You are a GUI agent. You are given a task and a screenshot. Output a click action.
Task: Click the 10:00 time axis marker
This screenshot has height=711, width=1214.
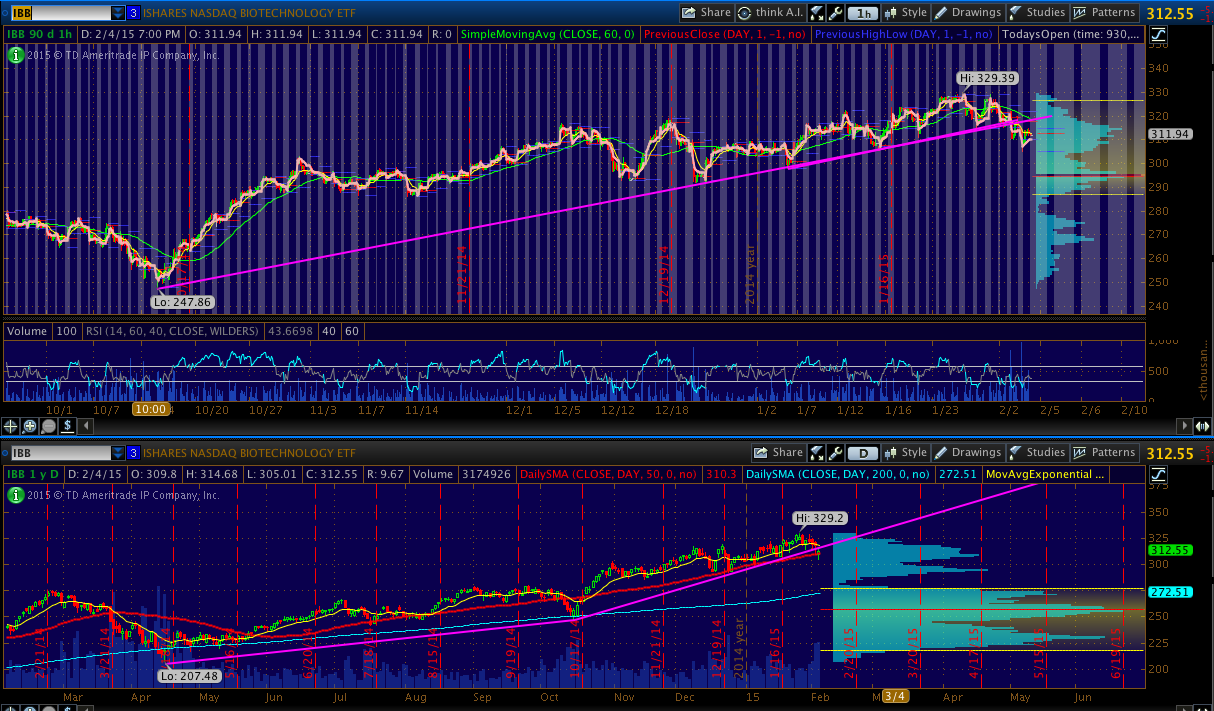coord(150,409)
